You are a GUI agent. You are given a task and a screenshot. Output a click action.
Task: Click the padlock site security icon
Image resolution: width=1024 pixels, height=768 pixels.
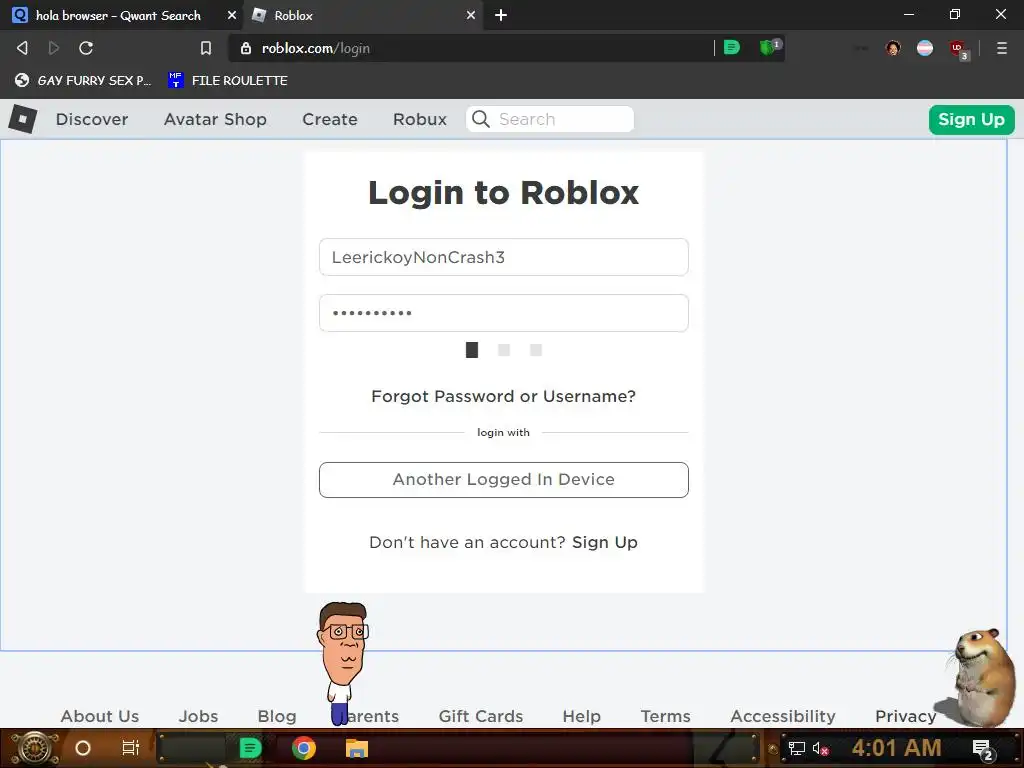click(x=246, y=48)
